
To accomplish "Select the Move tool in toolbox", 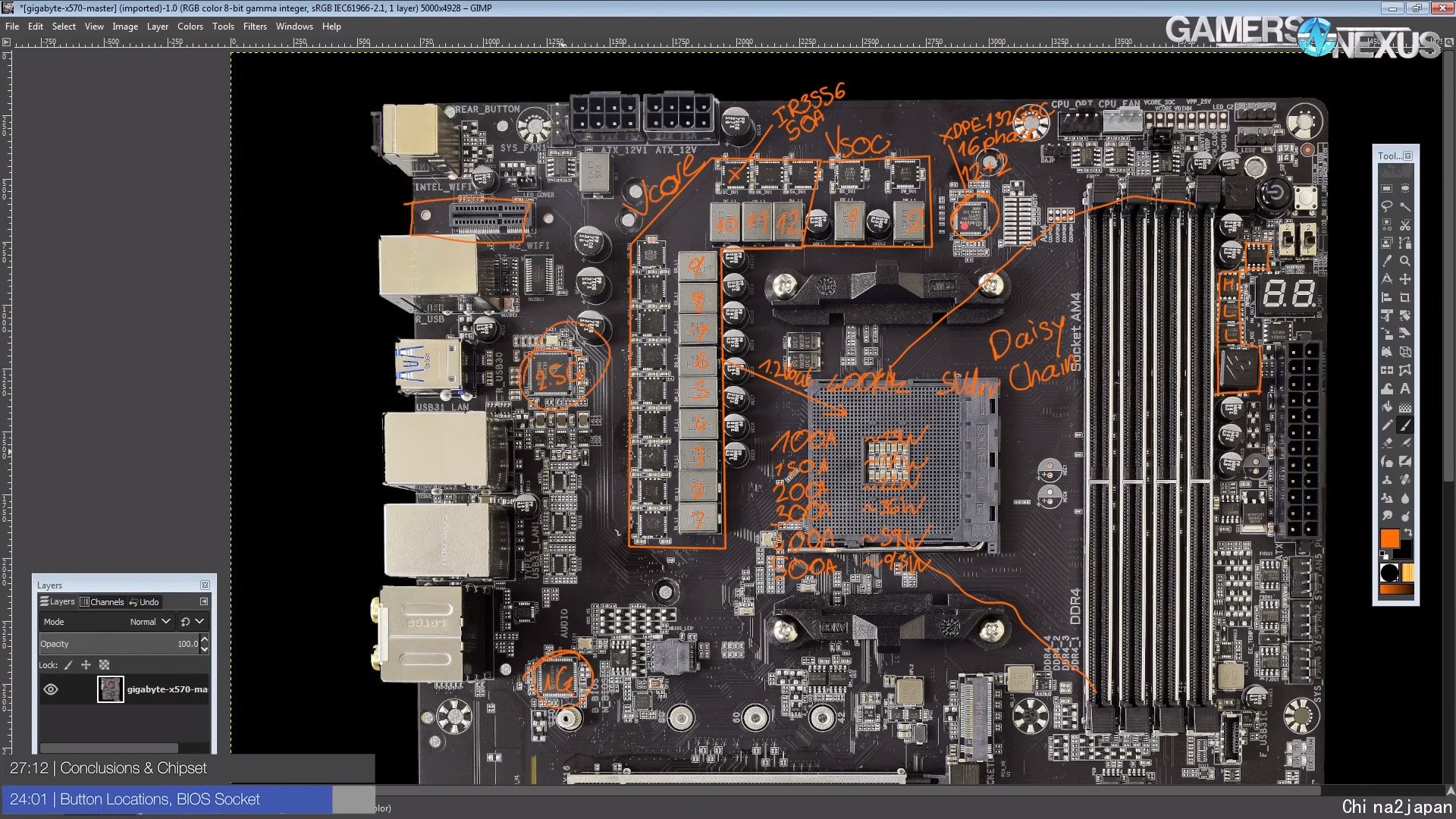I will [x=1405, y=279].
